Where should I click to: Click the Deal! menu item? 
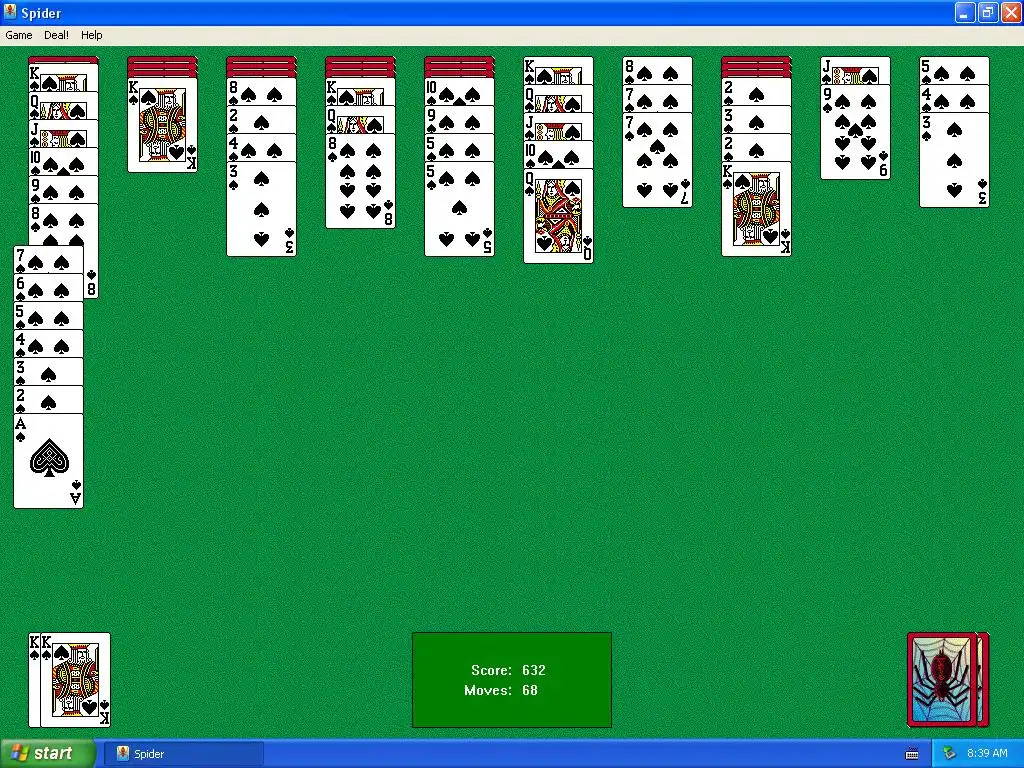pos(56,35)
